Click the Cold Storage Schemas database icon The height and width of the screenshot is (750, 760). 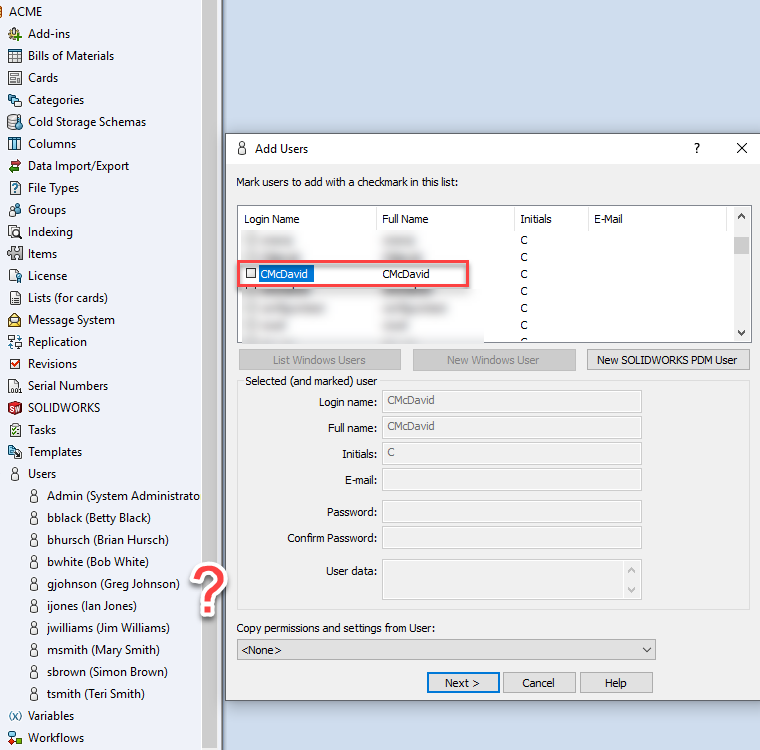tap(15, 122)
